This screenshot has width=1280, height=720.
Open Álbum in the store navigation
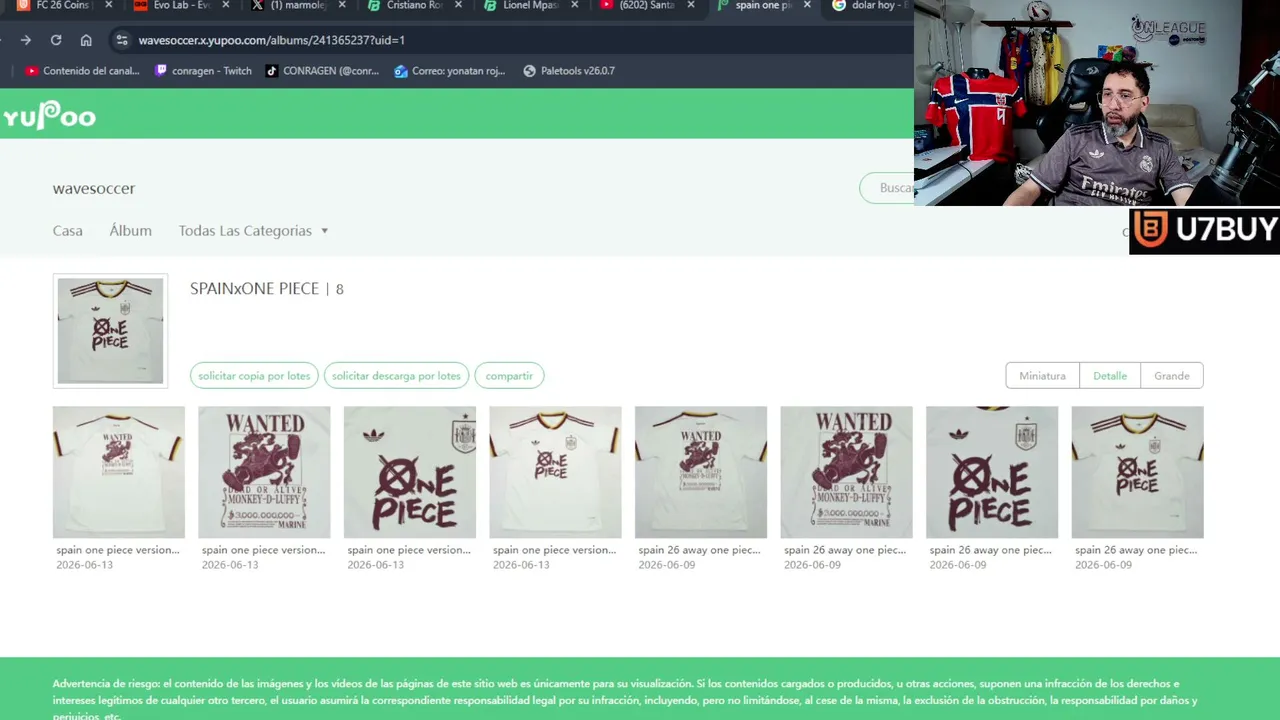[x=131, y=231]
